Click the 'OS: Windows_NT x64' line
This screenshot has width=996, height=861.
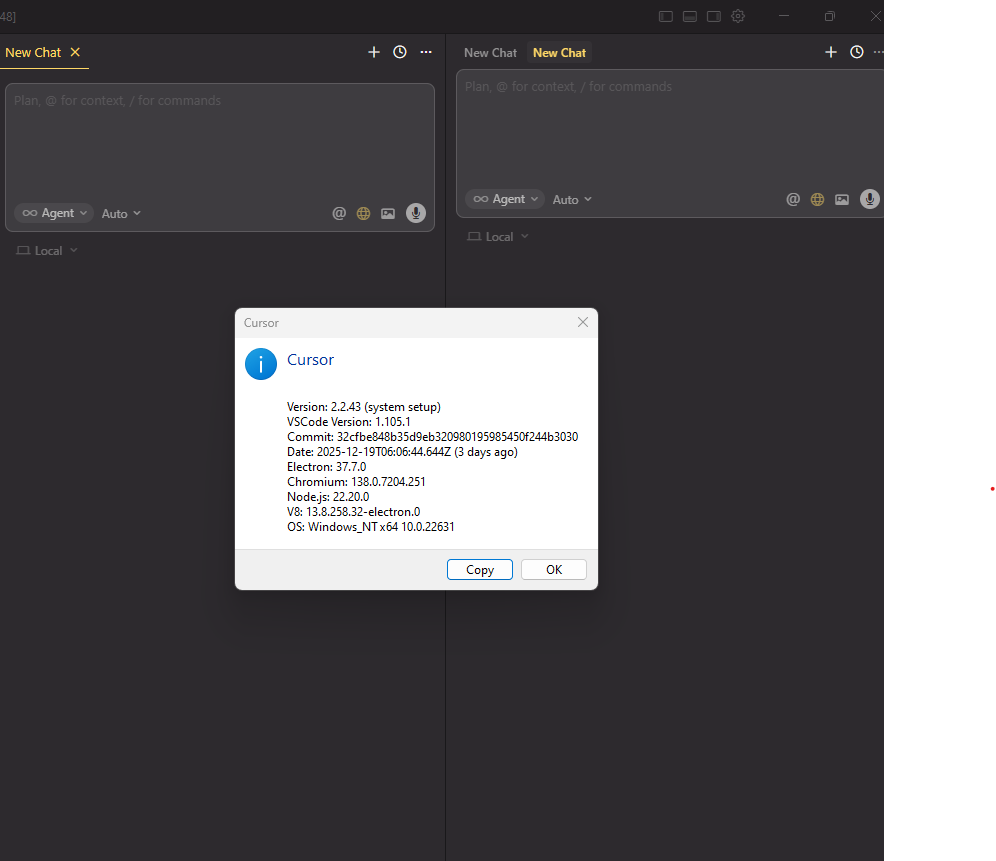tap(371, 527)
